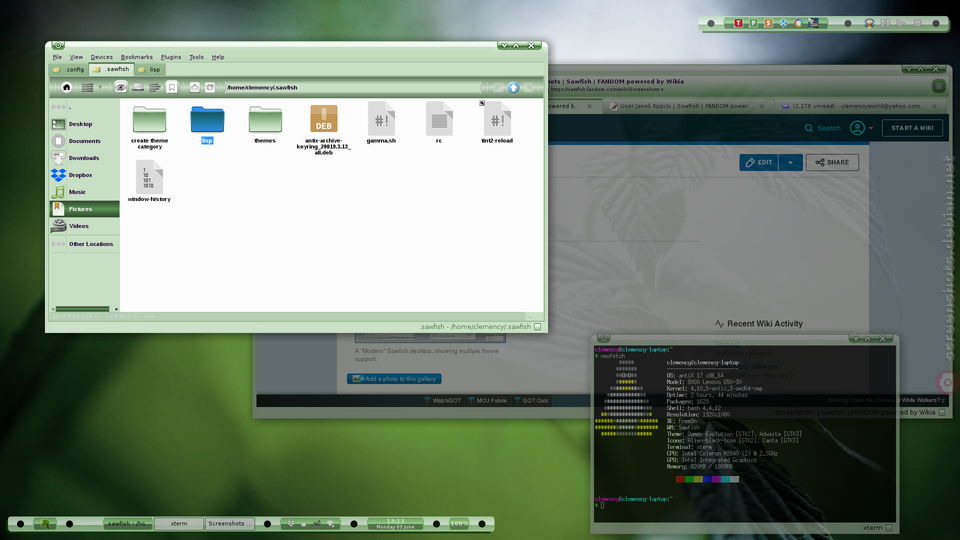Click xterm window menu button in titlebar
This screenshot has height=540, width=960.
tap(604, 339)
